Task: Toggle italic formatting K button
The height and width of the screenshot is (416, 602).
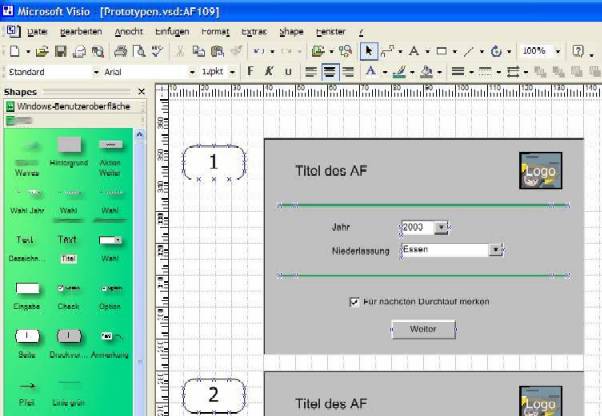Action: (x=269, y=71)
